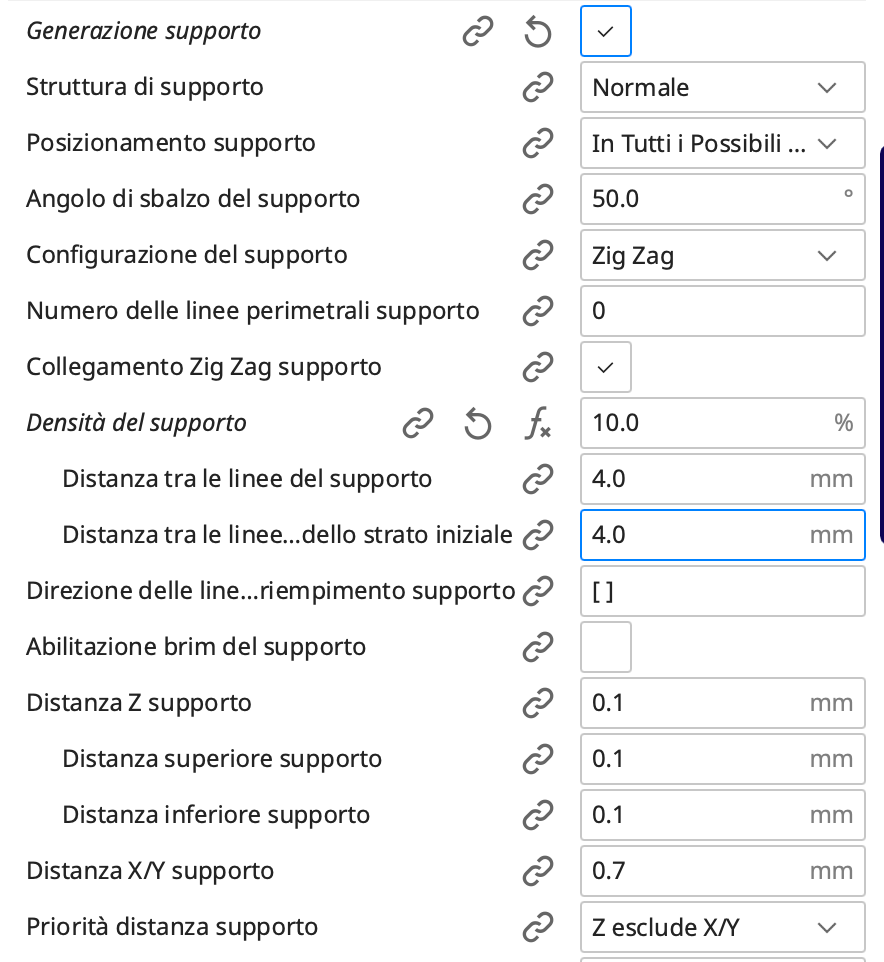Click link icon for Angolo di sbalzo

538,199
